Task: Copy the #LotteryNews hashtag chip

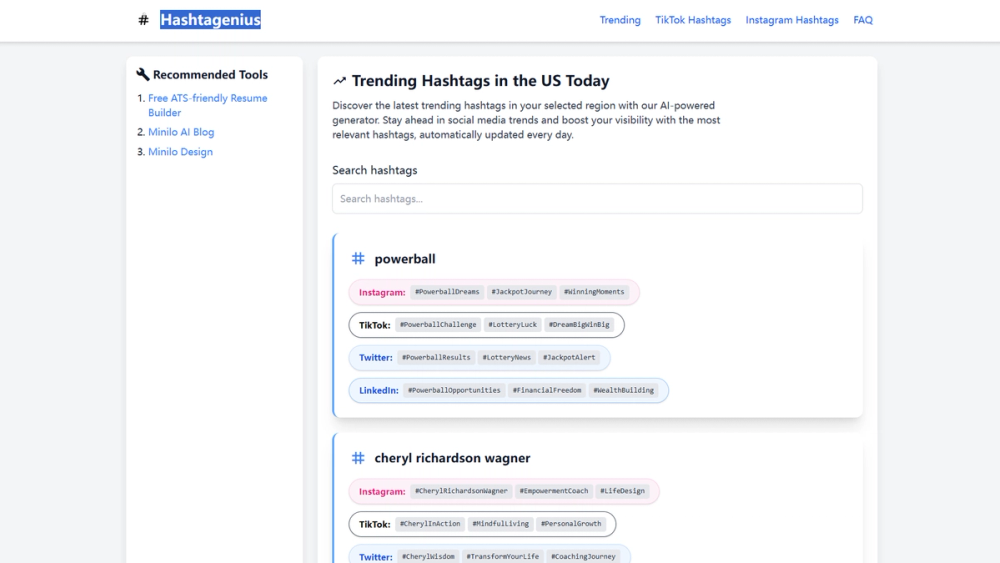Action: pyautogui.click(x=506, y=358)
